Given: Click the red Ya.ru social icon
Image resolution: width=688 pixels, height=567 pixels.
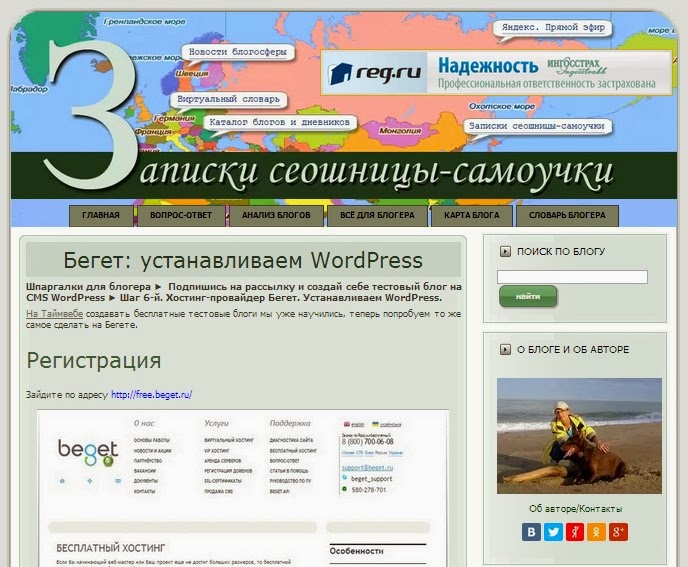Looking at the screenshot, I should [x=575, y=532].
